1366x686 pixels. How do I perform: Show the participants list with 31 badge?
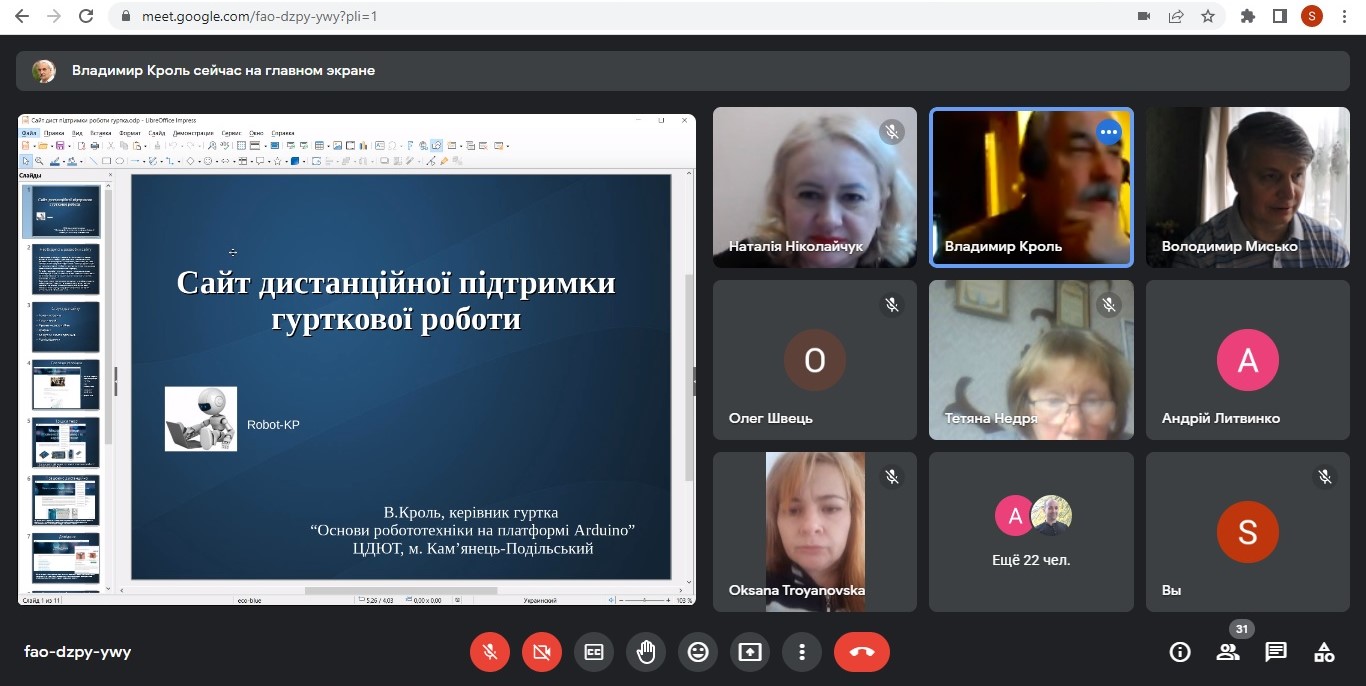pyautogui.click(x=1228, y=652)
